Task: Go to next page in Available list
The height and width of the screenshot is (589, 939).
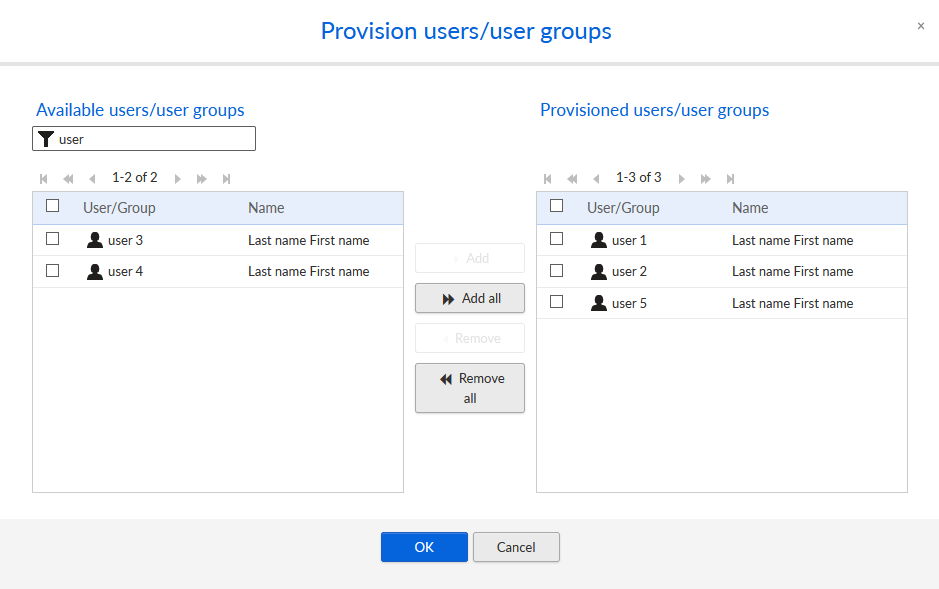Action: pyautogui.click(x=177, y=178)
